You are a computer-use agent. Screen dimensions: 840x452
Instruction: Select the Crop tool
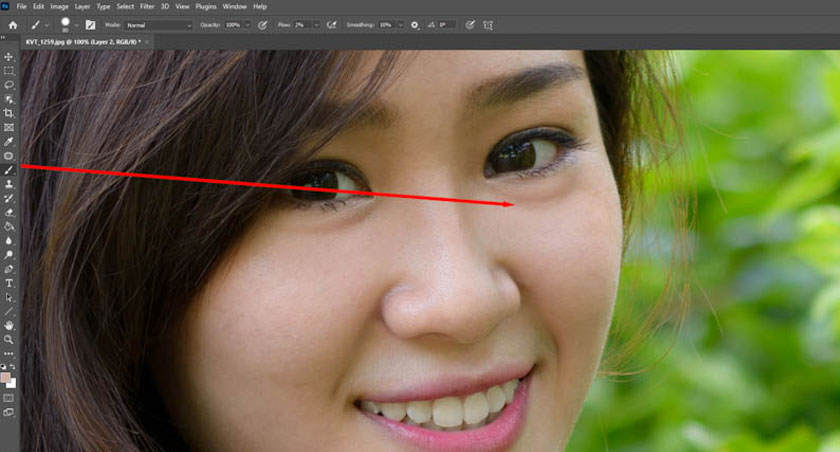[x=9, y=113]
